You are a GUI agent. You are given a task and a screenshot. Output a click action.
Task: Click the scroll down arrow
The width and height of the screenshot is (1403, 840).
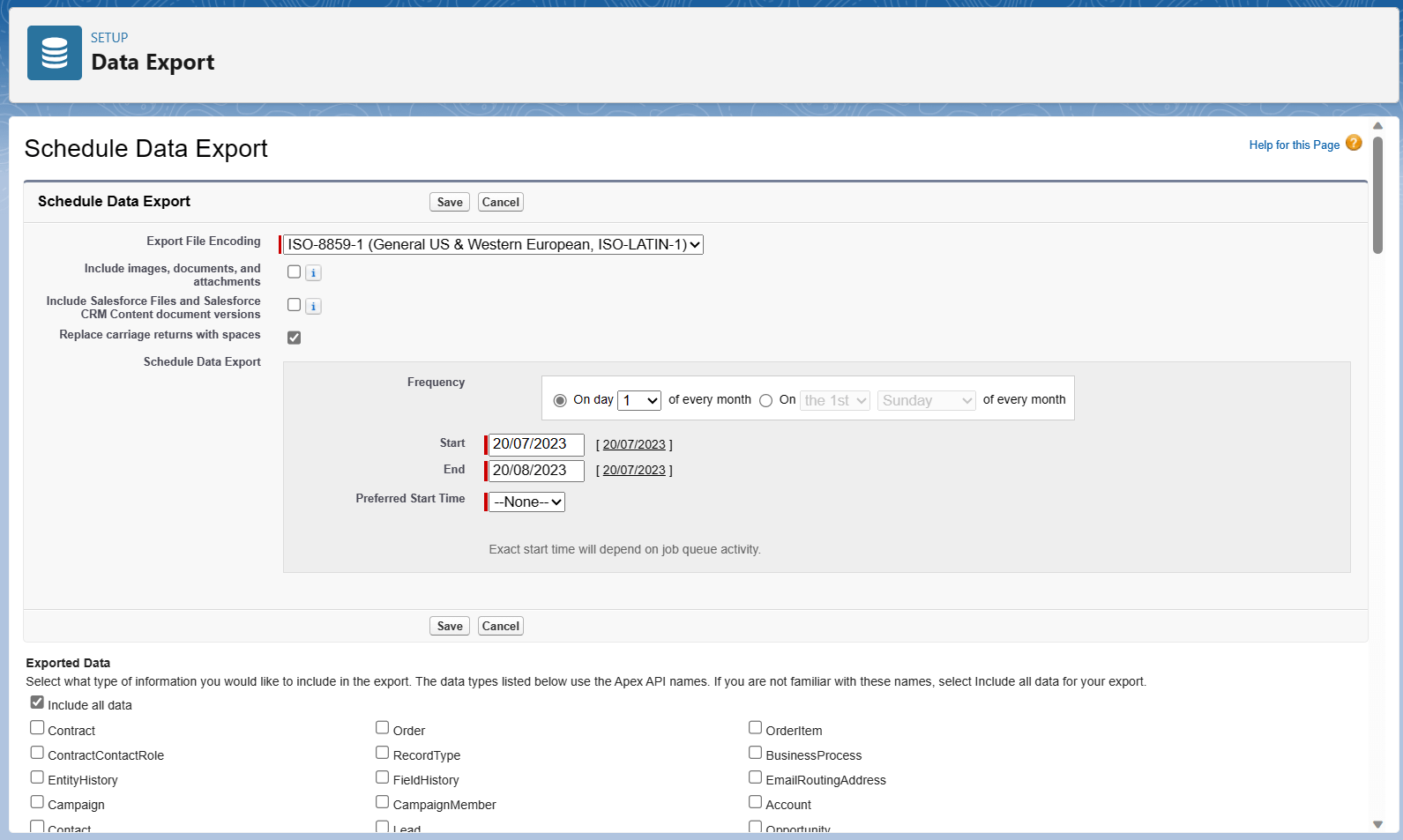coord(1377,825)
